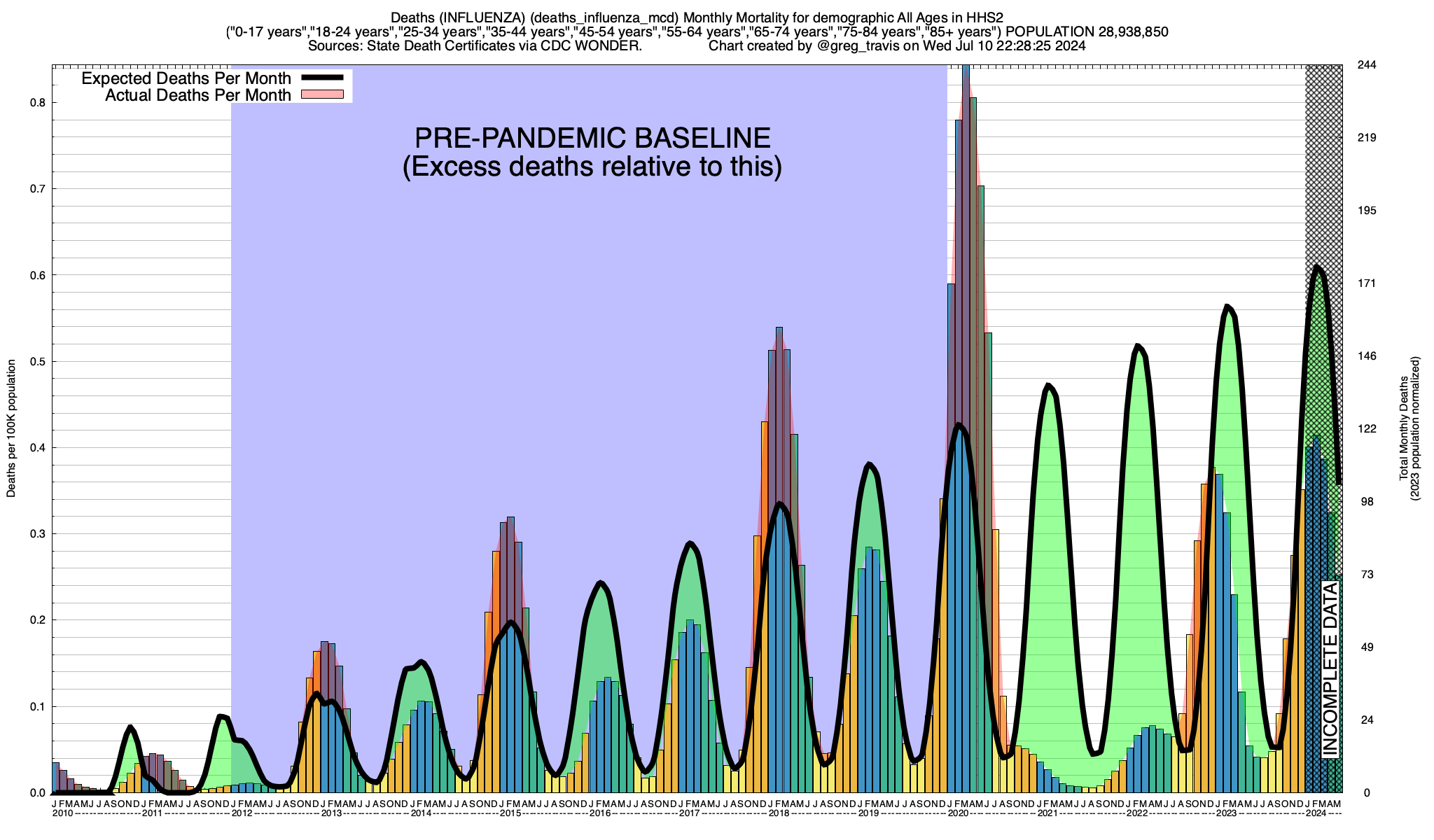Click the 2018 expected-deaths curve peak
Screen dimensions: 1434x840
click(x=779, y=503)
